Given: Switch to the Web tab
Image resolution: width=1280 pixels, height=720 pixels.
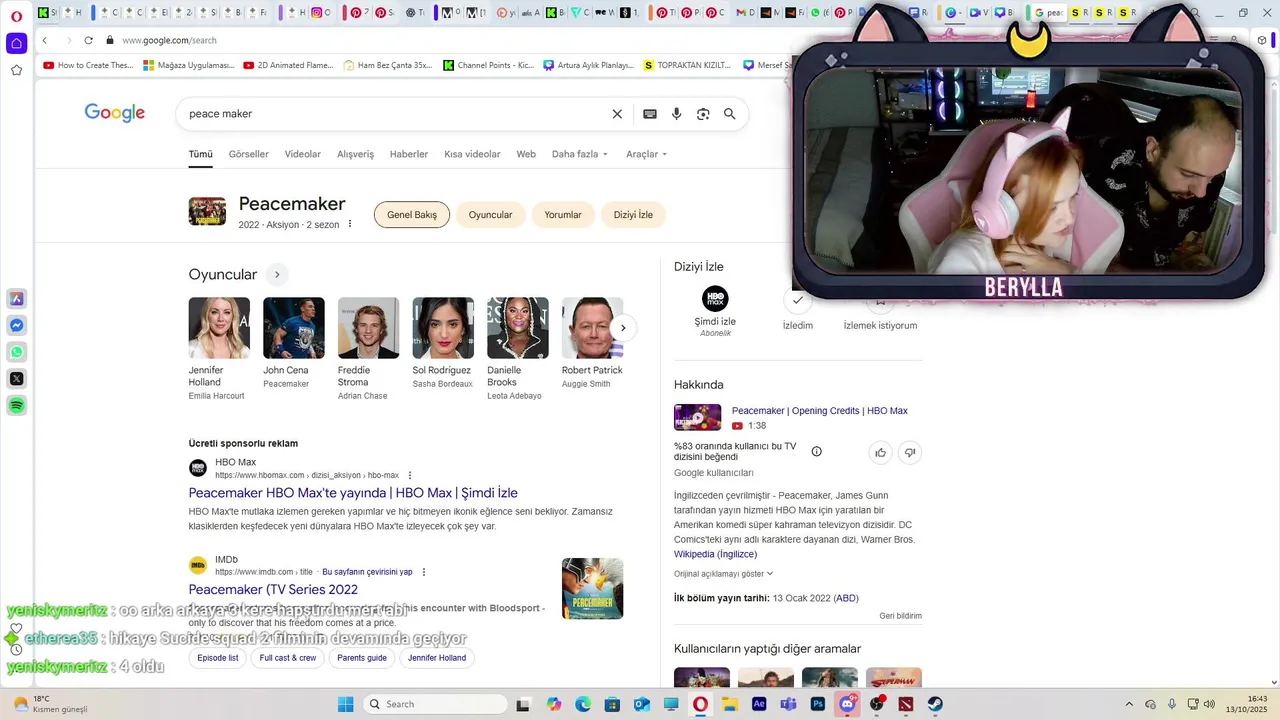Looking at the screenshot, I should click(x=526, y=154).
